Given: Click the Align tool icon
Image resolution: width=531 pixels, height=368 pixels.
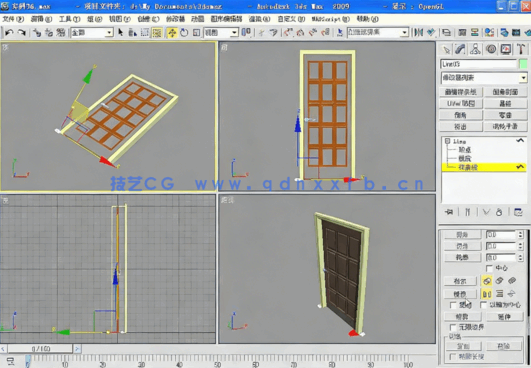Looking at the screenshot, I should point(431,33).
